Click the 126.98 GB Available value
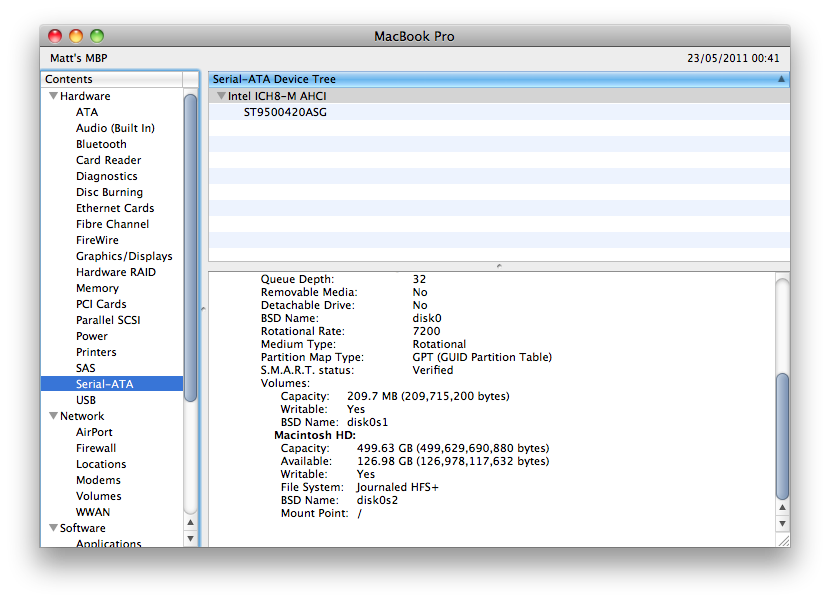 pyautogui.click(x=453, y=461)
